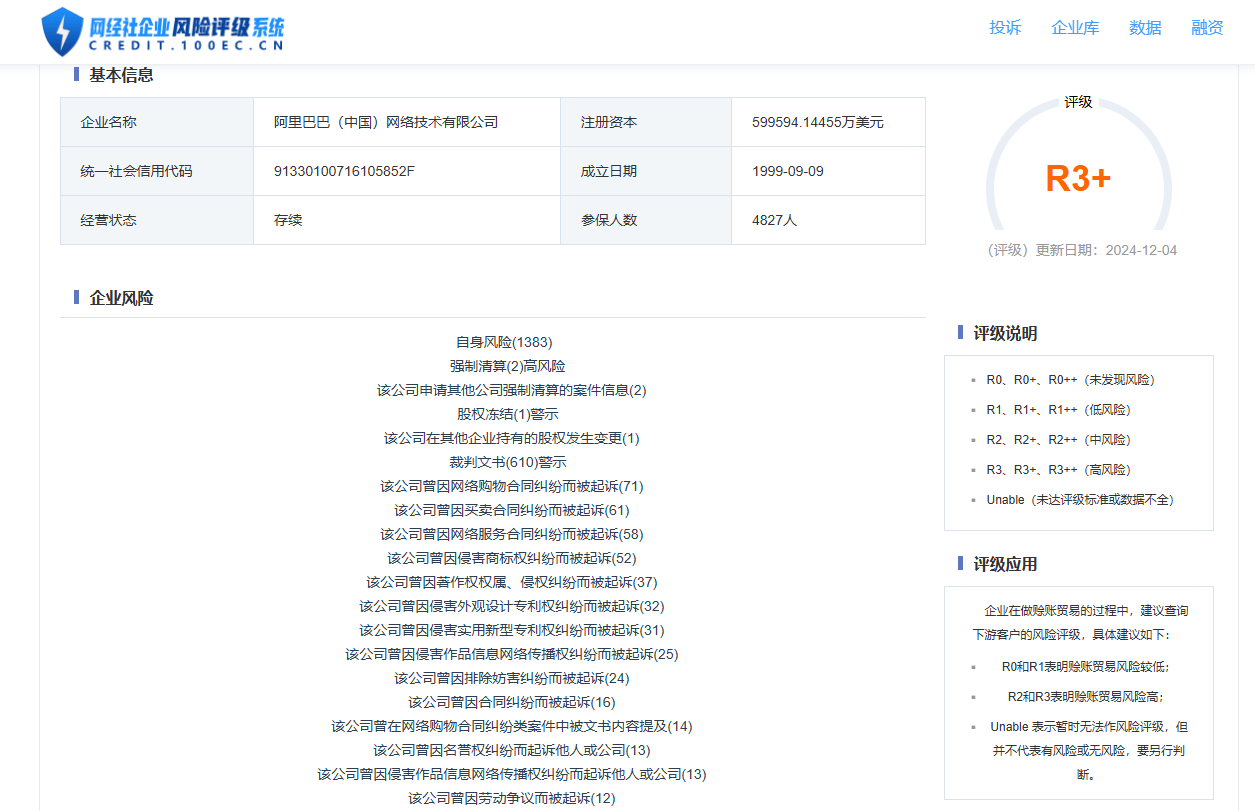
Task: Open 裁判文书(610)警示 risk category
Action: tap(507, 462)
